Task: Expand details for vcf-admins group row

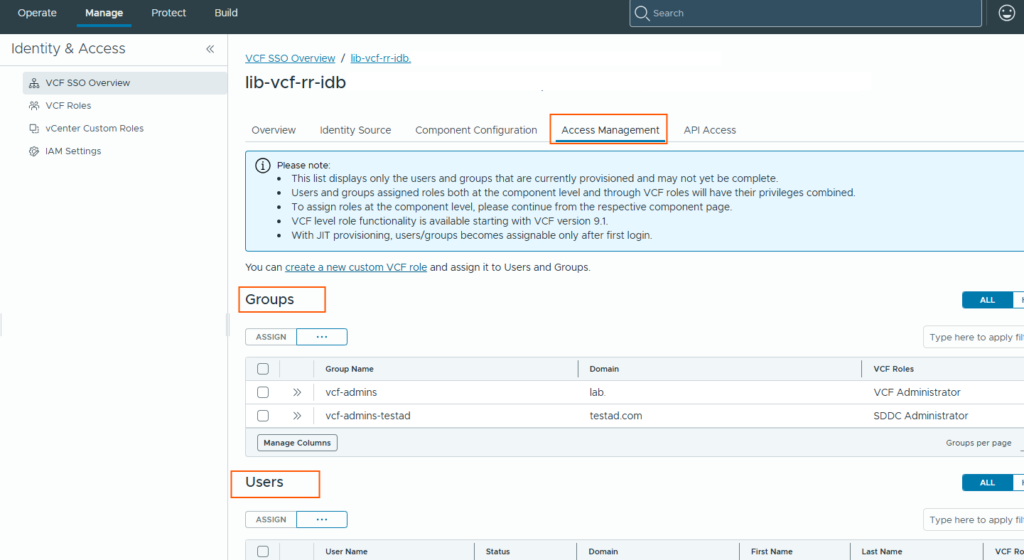Action: click(297, 392)
